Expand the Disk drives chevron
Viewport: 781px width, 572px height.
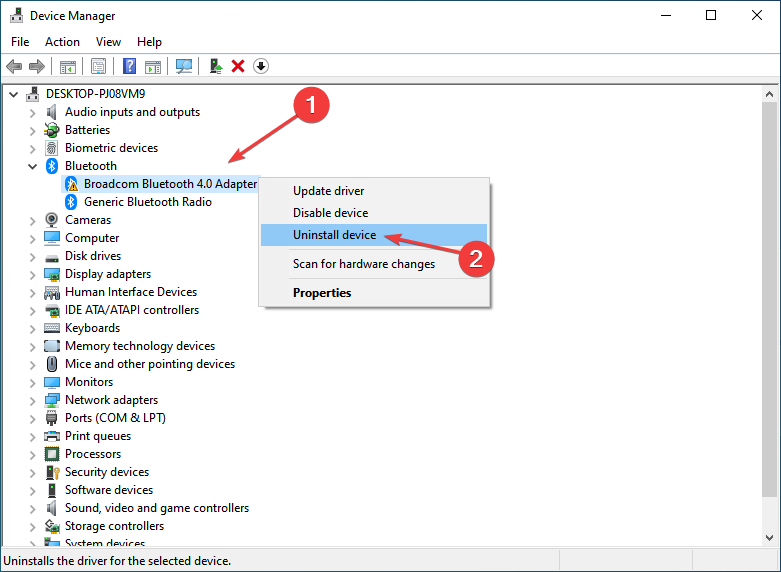[32, 256]
